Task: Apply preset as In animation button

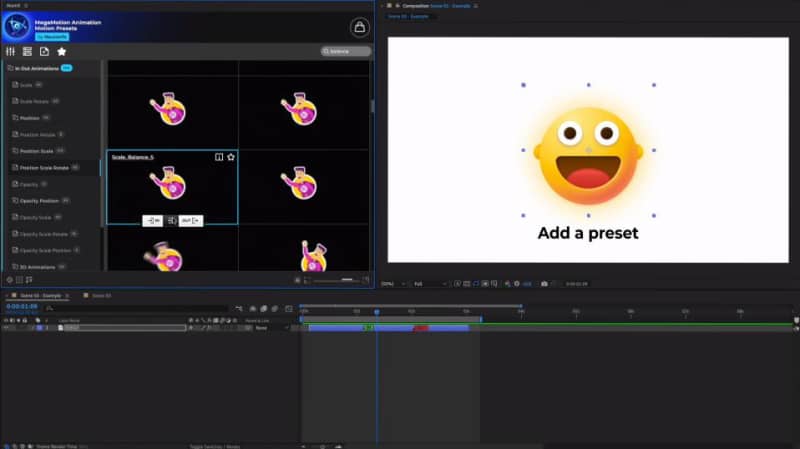Action: coord(153,220)
